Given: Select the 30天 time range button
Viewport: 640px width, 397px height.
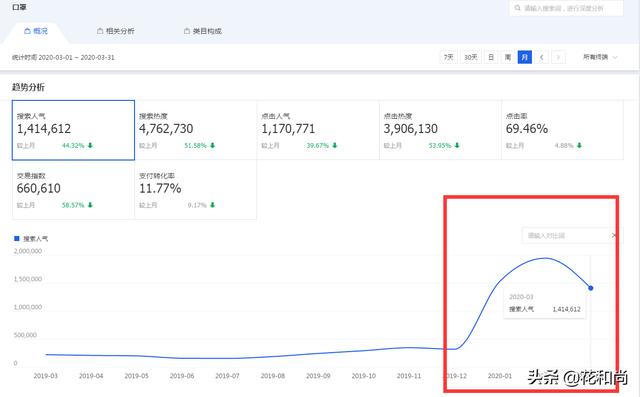Looking at the screenshot, I should click(x=471, y=57).
